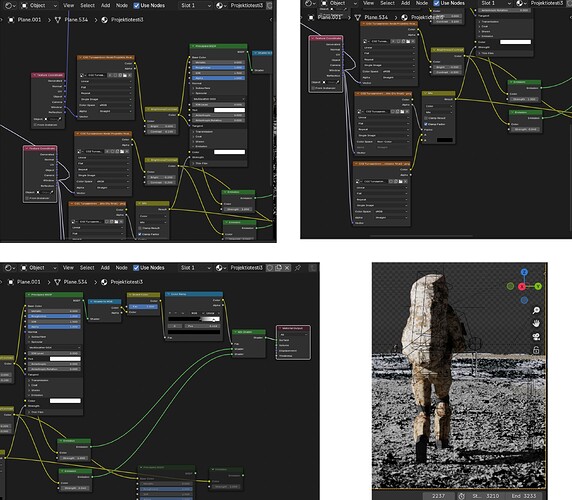Uncheck Clamp Factor on the Mix node
The image size is (572, 500).
pos(426,124)
